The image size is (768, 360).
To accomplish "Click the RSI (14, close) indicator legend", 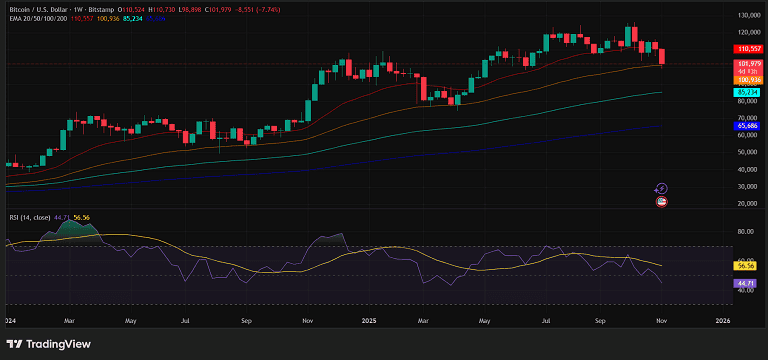I will [x=30, y=217].
